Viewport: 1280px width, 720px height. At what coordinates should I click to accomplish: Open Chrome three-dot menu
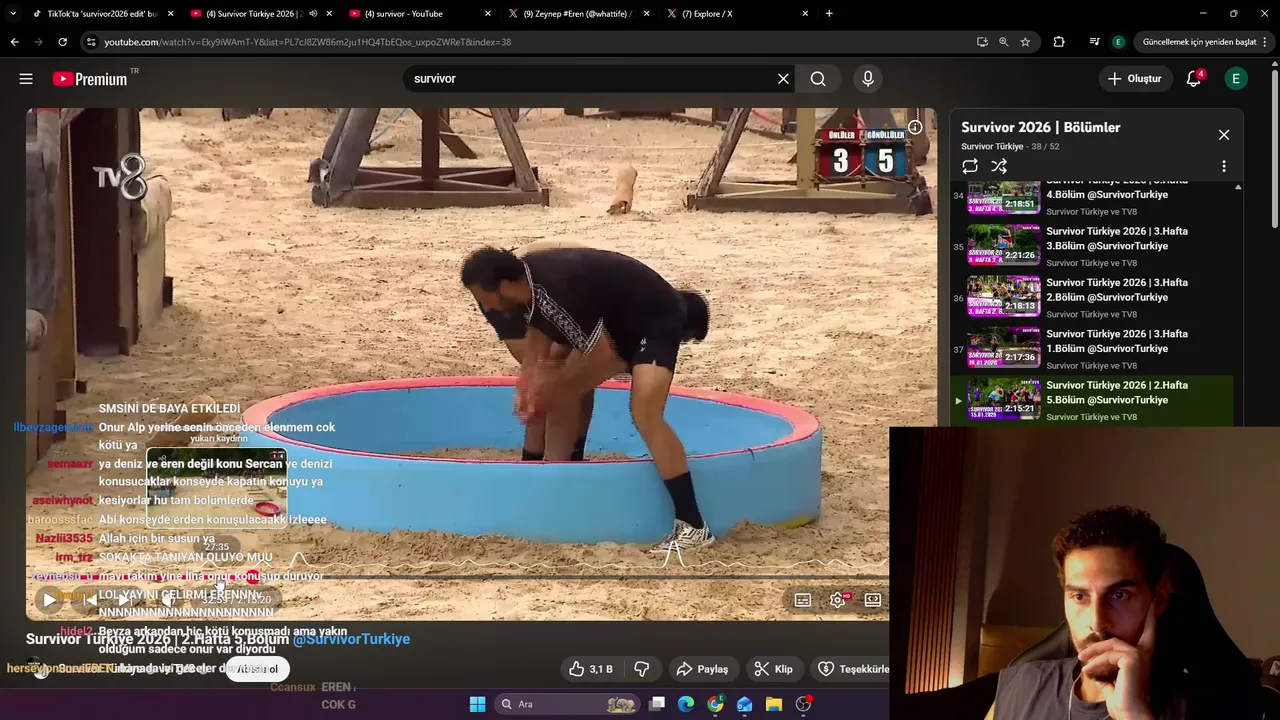coord(1266,42)
